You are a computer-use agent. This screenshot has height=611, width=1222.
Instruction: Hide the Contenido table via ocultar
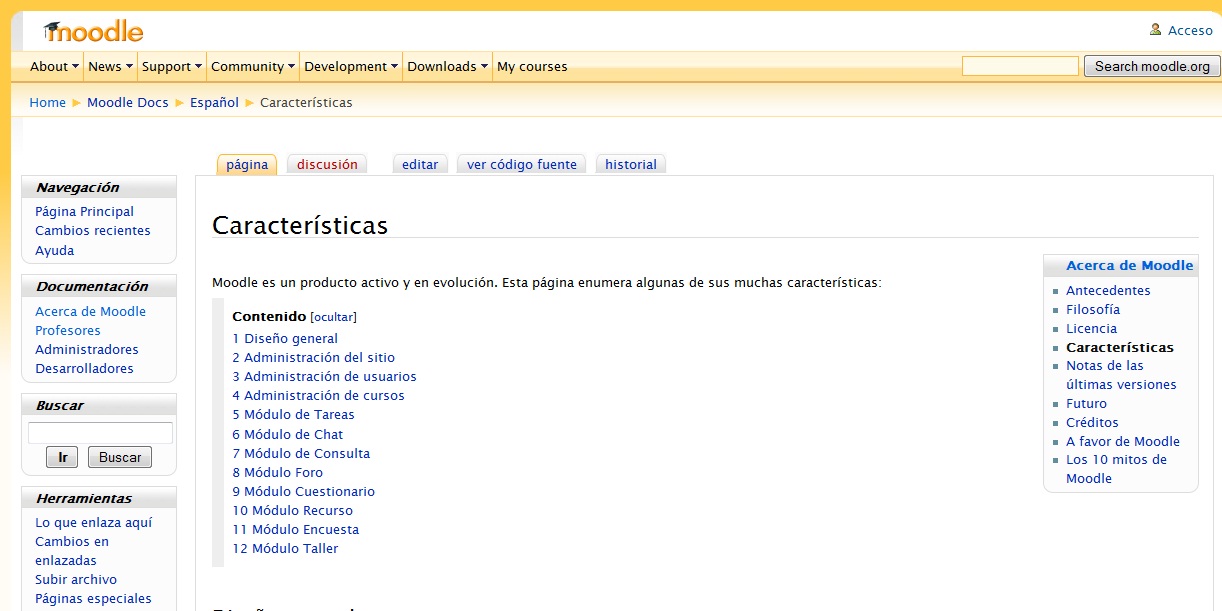pos(333,317)
